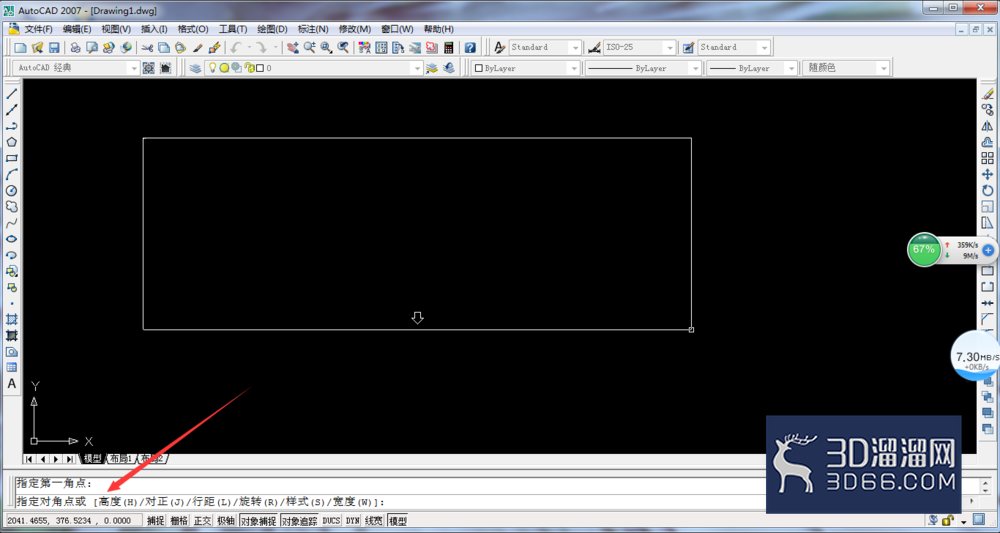Viewport: 1000px width, 533px height.
Task: Toggle DUCS in status bar
Action: pos(331,521)
